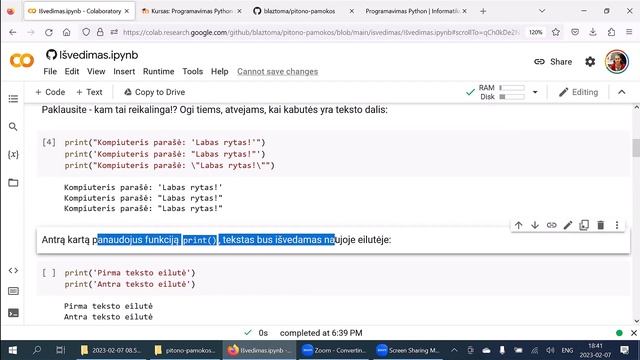
Task: Go back in browser history
Action: point(13,32)
